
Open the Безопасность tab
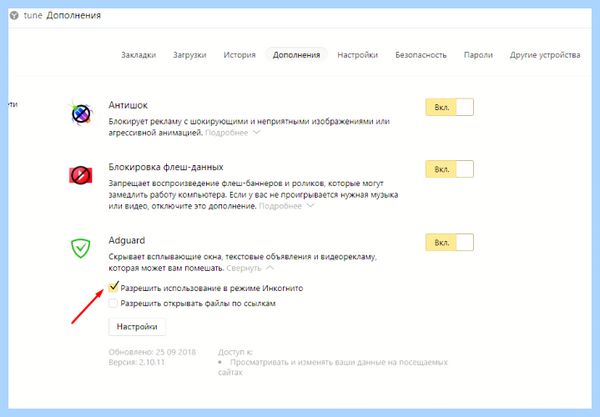[x=421, y=55]
